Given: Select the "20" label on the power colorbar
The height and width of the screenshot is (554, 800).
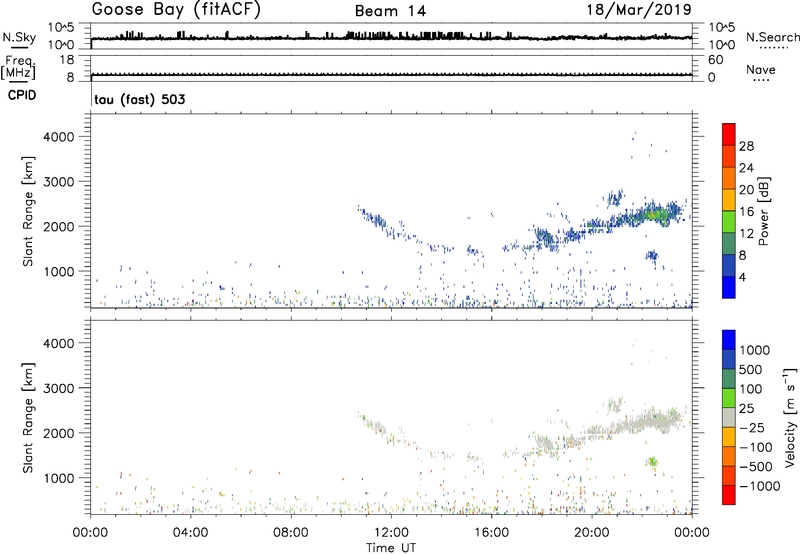Looking at the screenshot, I should 746,190.
